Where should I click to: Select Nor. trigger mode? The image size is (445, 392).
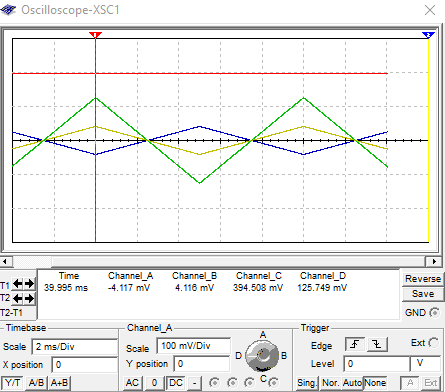pos(331,383)
